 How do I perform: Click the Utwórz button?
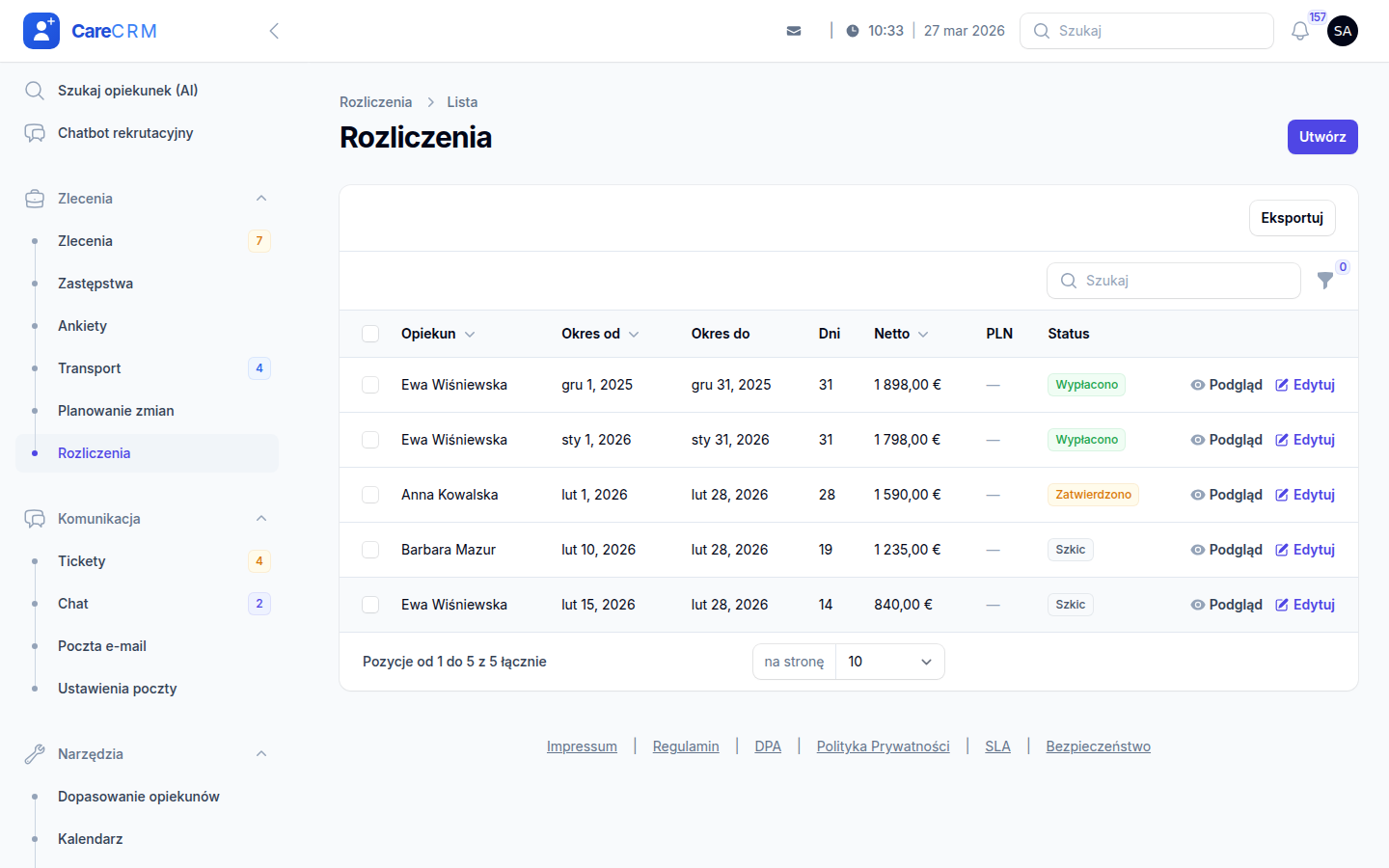click(x=1321, y=137)
